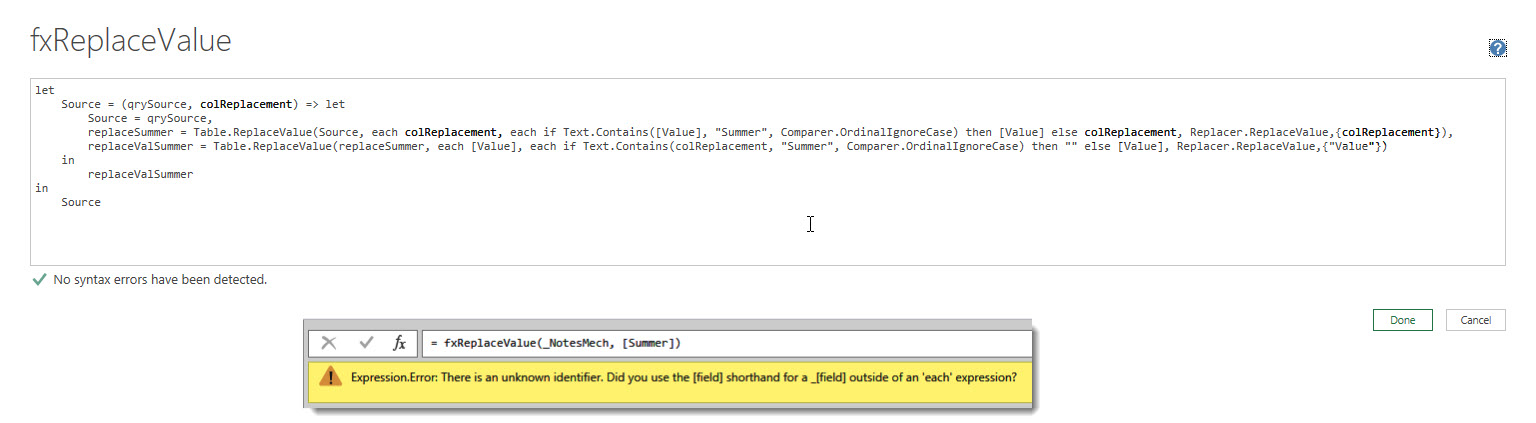Viewport: 1536px width, 423px height.
Task: Click the 'Source = (qrySource, colReplacement)' line
Action: [203, 104]
